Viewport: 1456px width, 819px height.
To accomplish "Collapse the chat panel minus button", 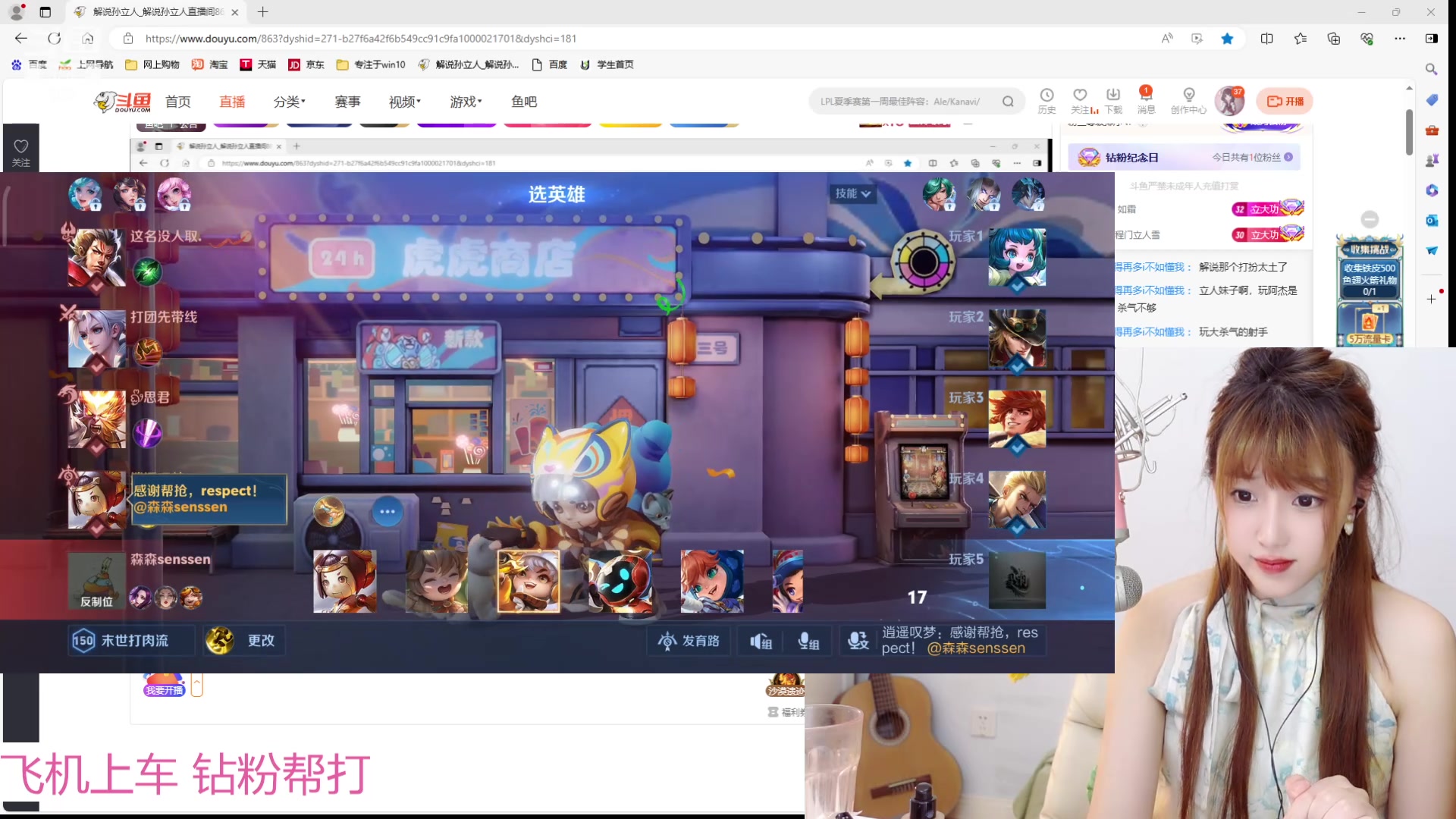I will pyautogui.click(x=1370, y=219).
